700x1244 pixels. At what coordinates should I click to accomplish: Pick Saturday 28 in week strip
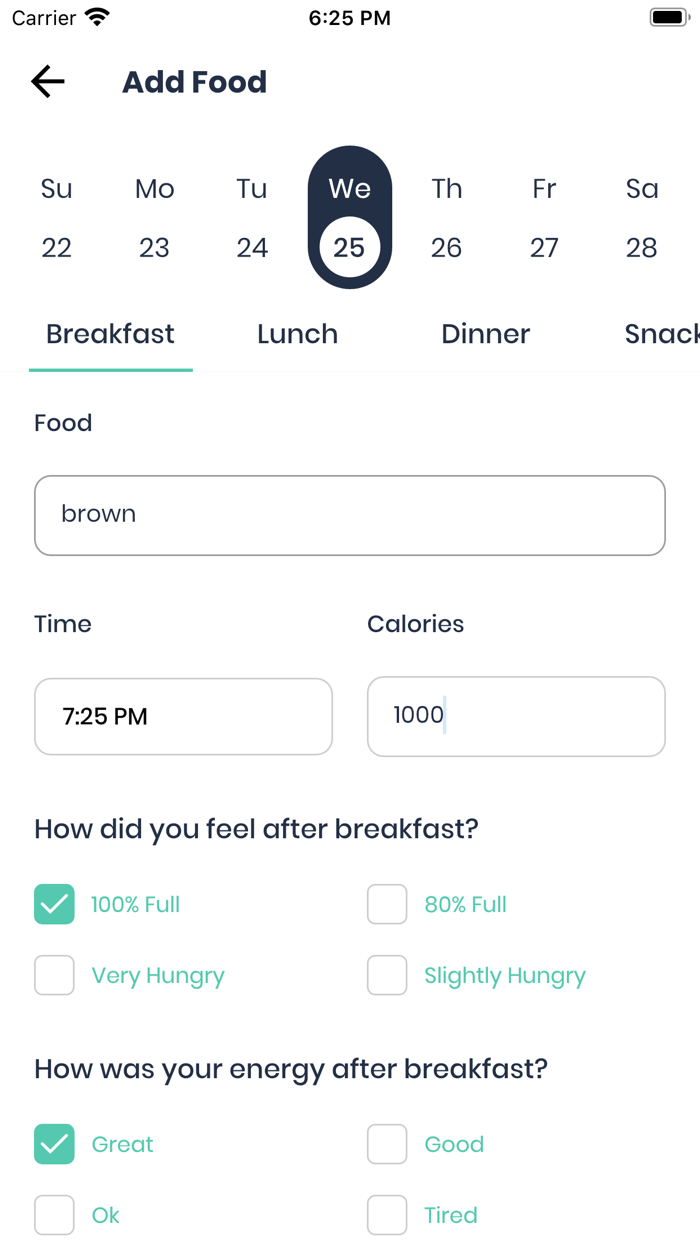pyautogui.click(x=641, y=218)
